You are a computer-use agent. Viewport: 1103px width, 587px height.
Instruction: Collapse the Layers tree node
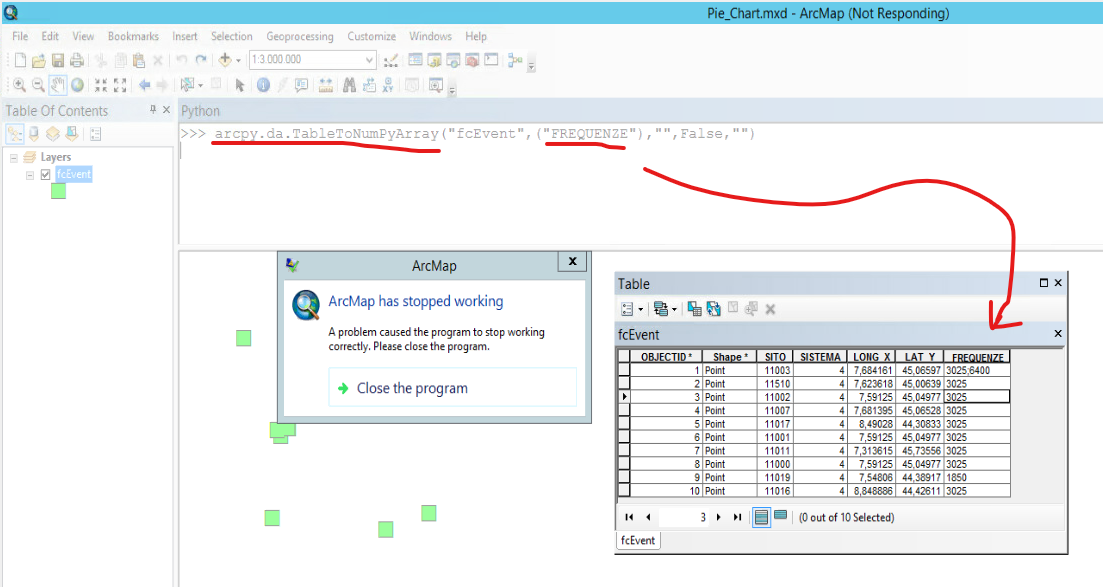13,158
